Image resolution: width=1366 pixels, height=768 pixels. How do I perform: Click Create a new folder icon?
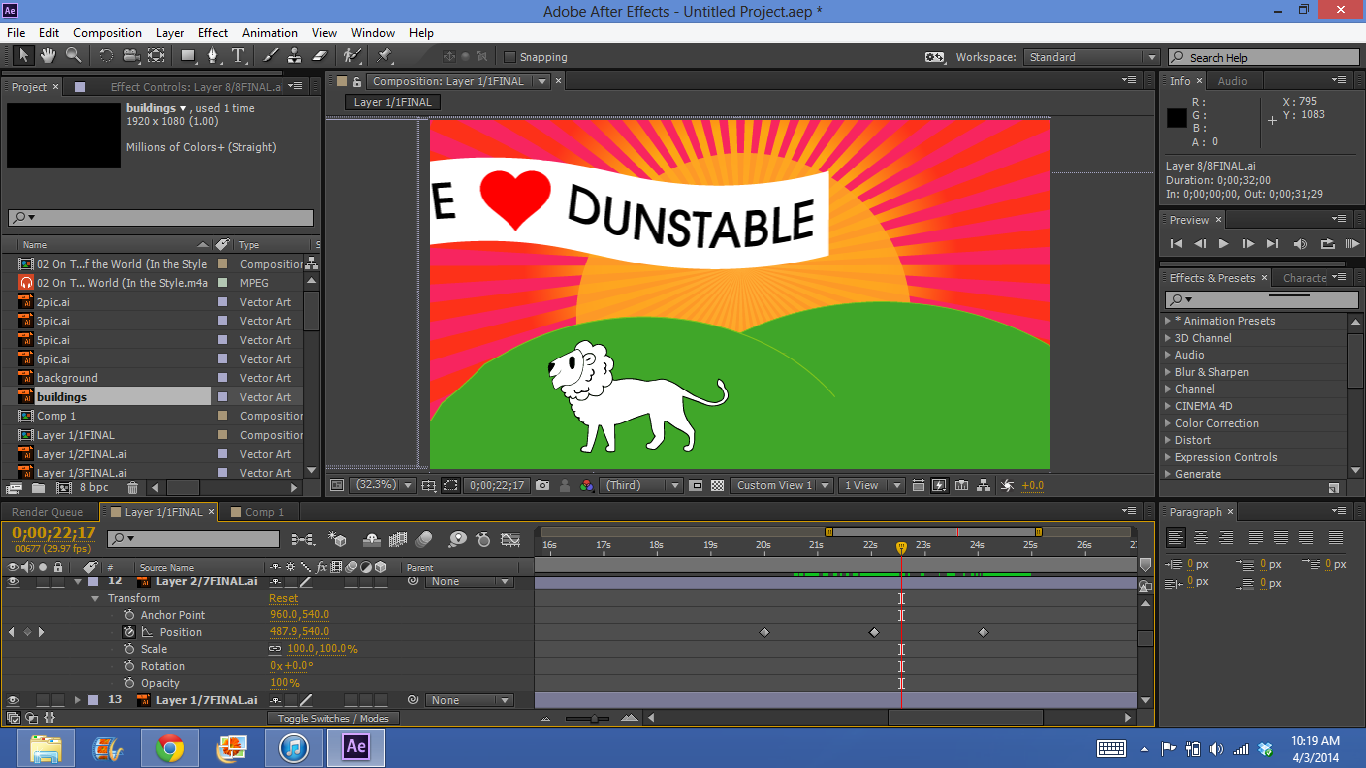tap(38, 488)
